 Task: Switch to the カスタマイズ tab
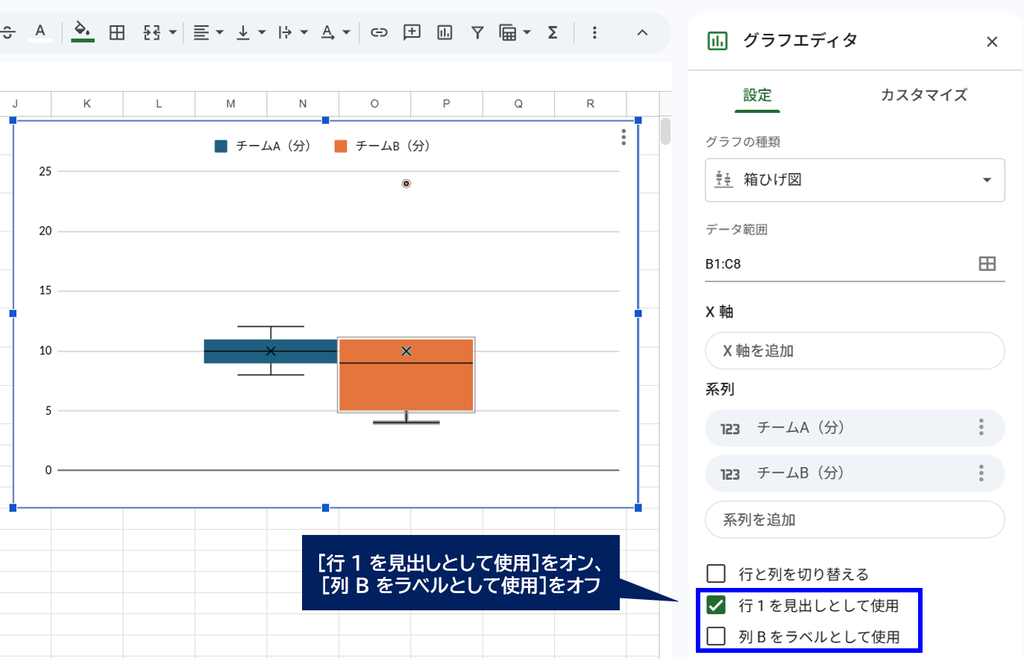[923, 95]
